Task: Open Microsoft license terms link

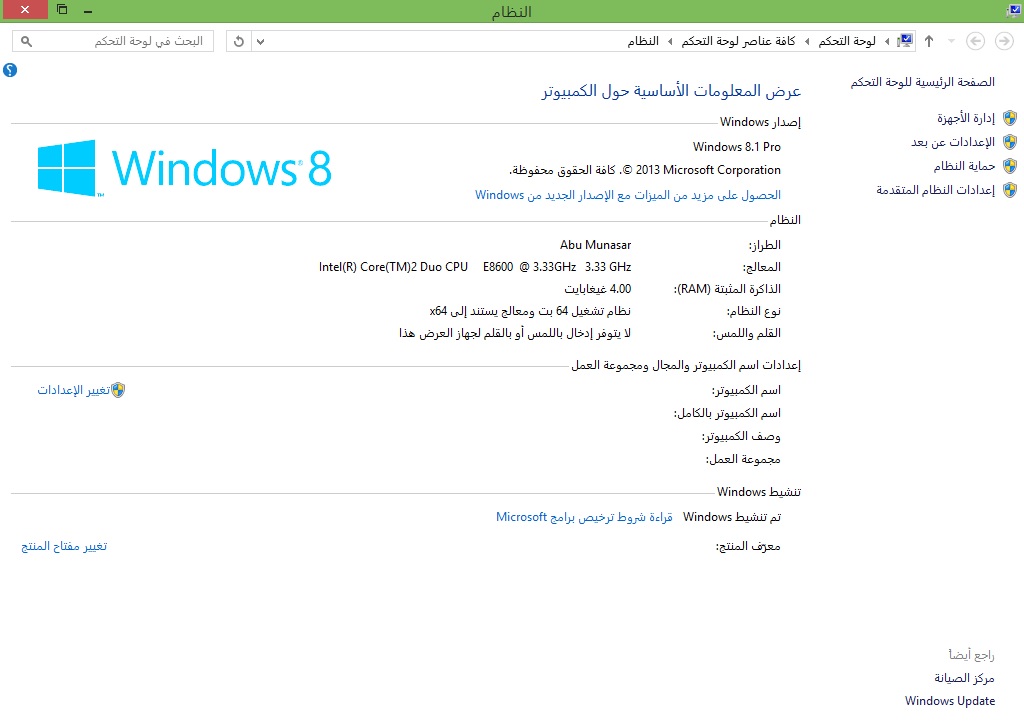Action: [584, 517]
